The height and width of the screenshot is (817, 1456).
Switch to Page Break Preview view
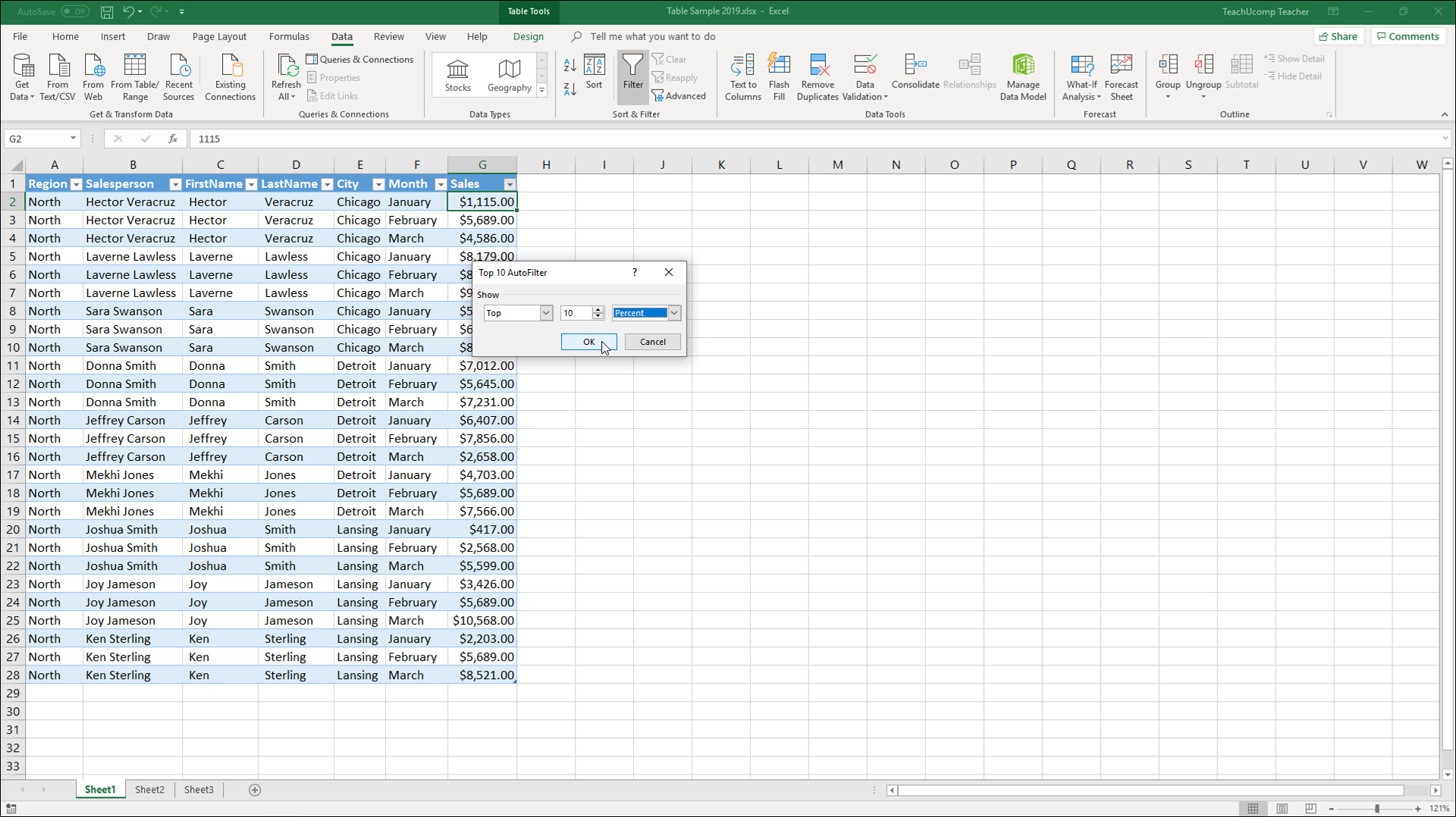point(1310,809)
